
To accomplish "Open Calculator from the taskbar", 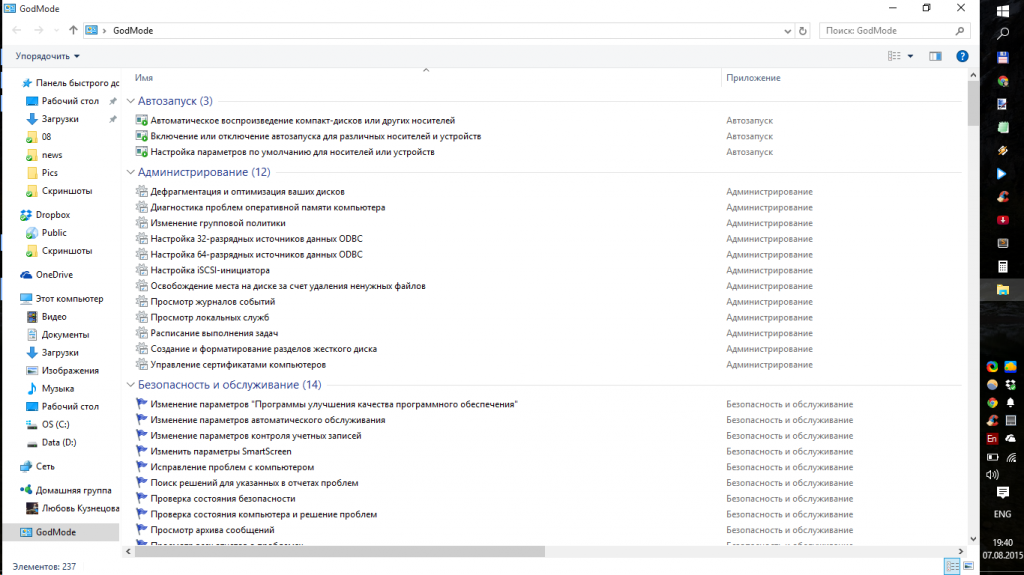I will (1002, 267).
